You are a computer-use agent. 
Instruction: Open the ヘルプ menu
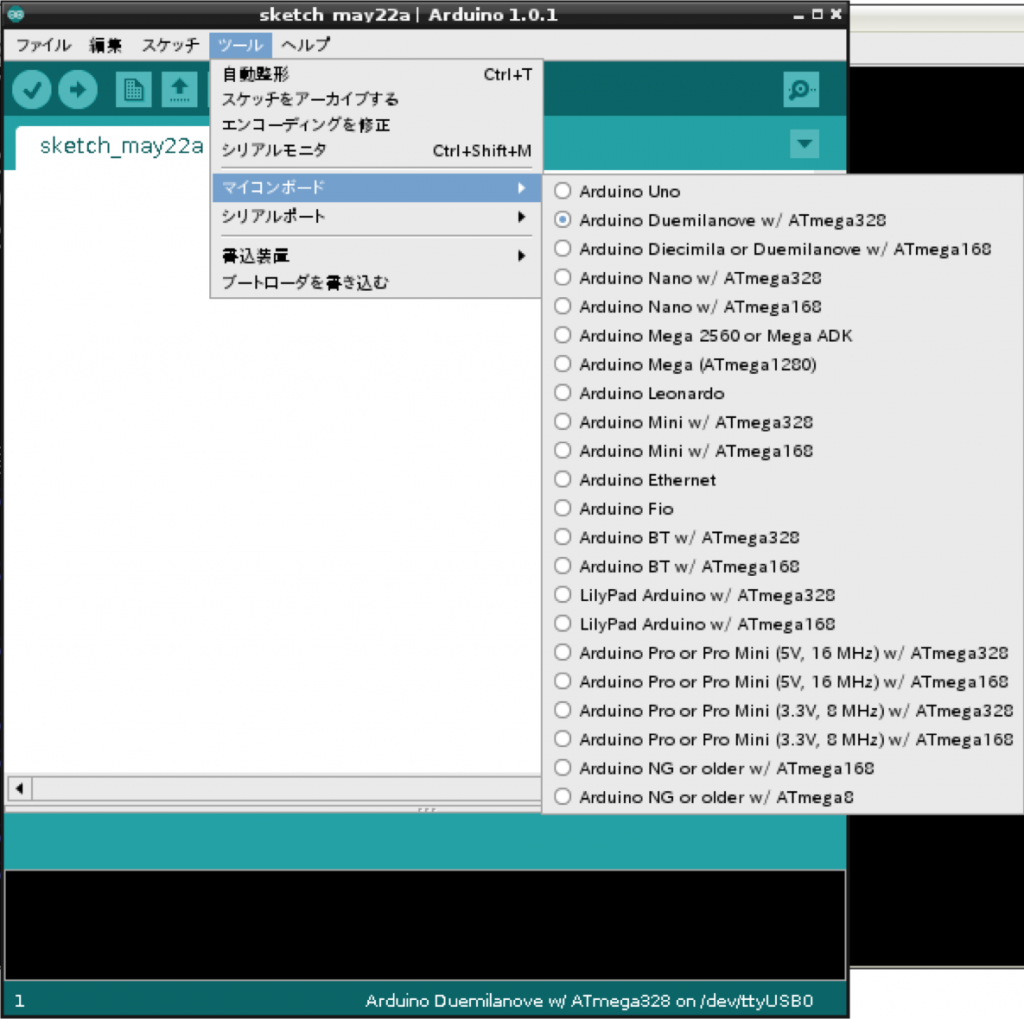click(303, 45)
